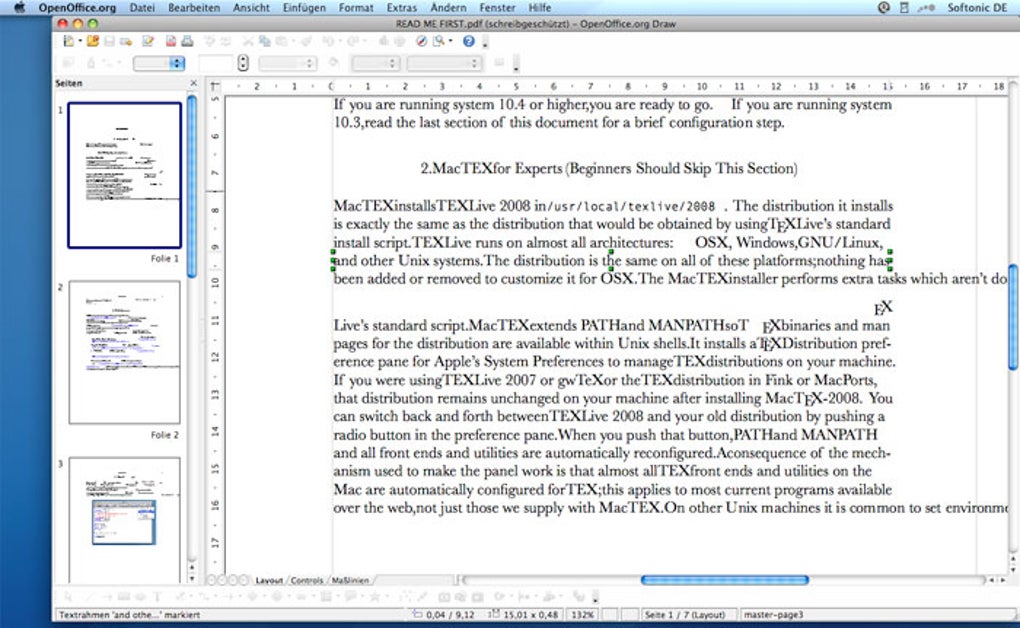
Task: Open the Bearbeiten menu
Action: tap(194, 8)
